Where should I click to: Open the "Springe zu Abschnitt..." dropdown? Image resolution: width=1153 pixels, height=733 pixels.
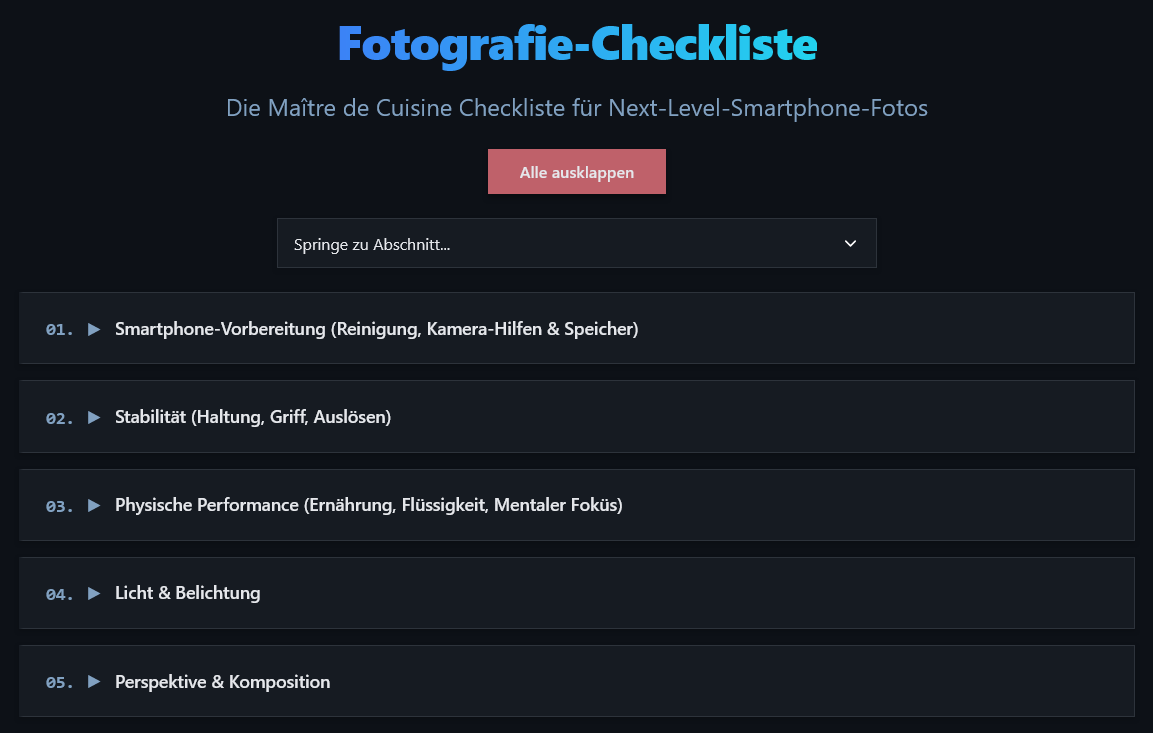point(577,243)
